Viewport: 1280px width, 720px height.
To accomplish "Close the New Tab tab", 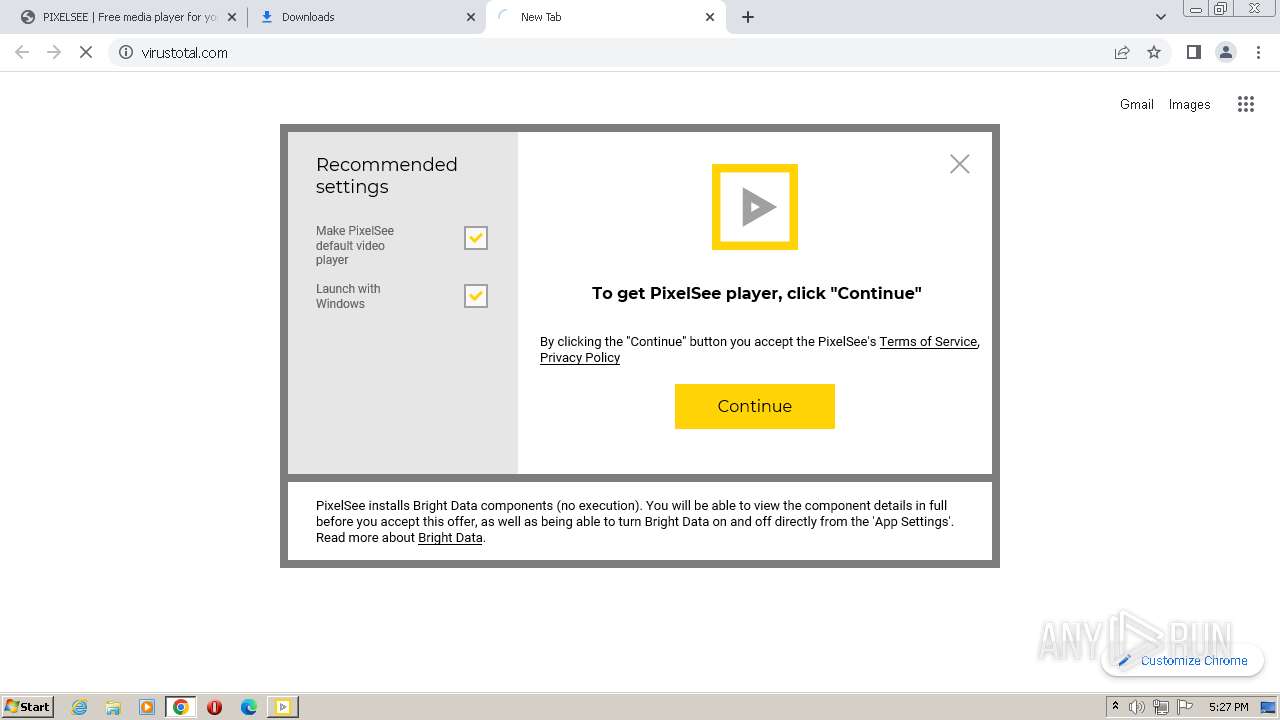I will [710, 17].
